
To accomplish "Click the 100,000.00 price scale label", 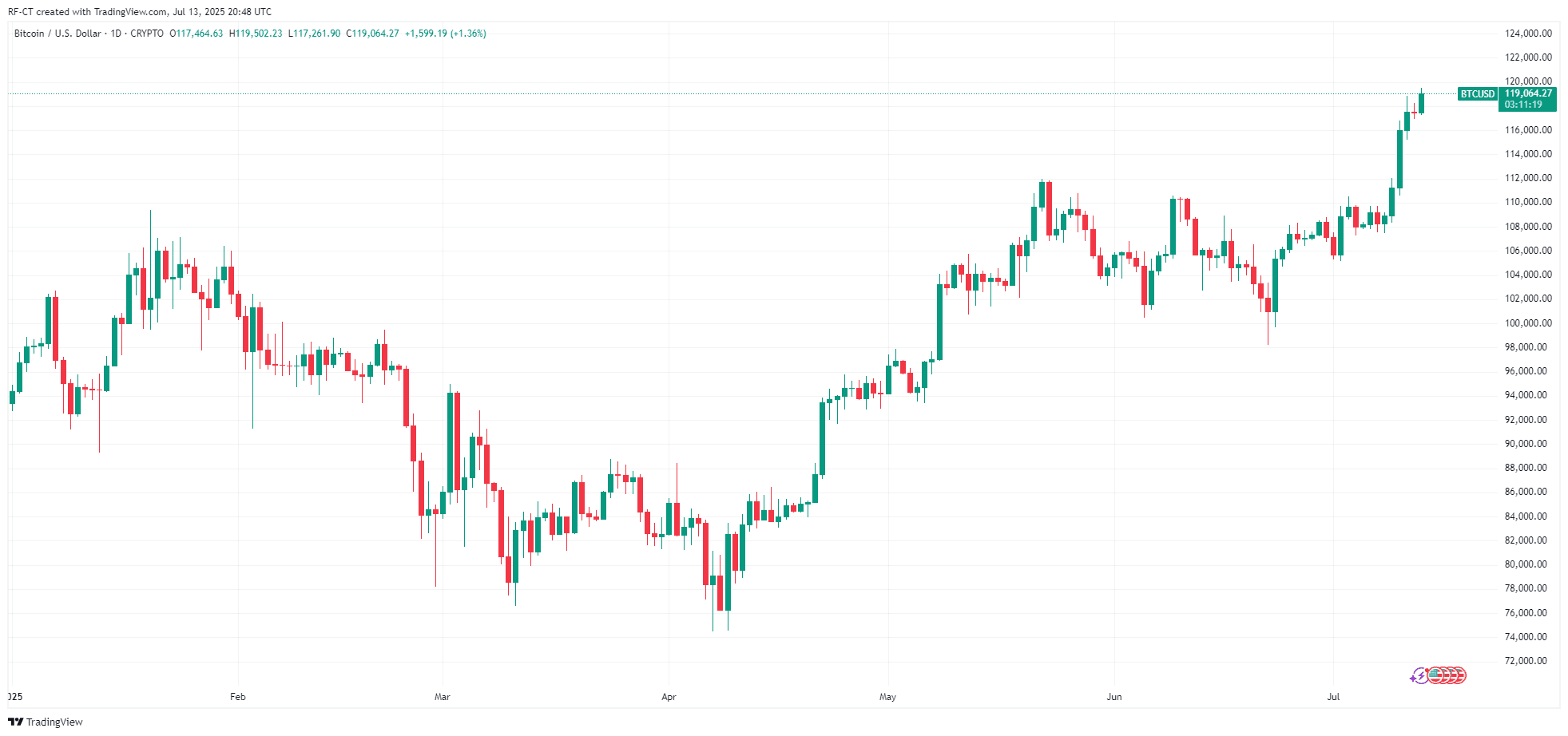I will 1528,323.
